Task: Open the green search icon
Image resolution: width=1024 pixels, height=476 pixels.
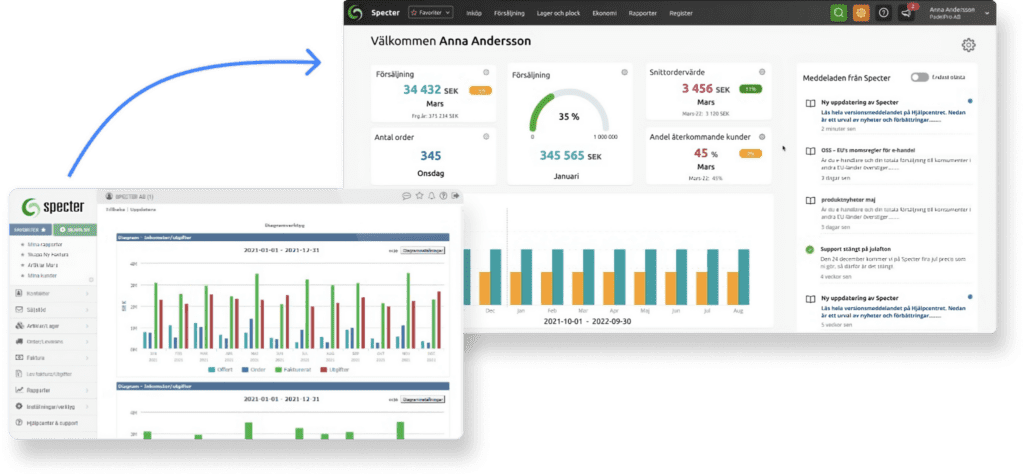Action: 839,12
